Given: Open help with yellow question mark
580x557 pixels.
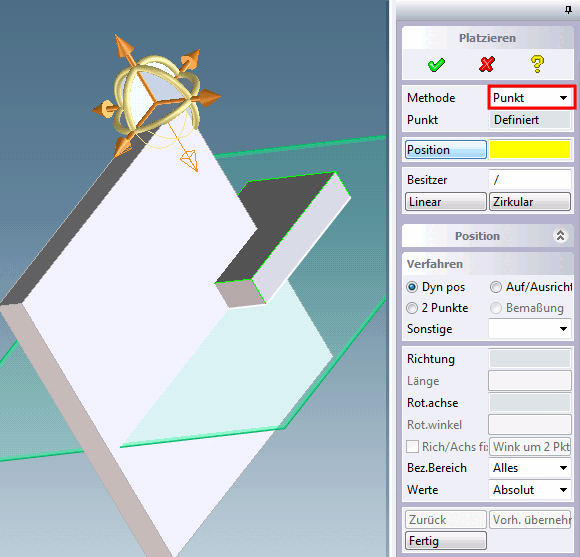Looking at the screenshot, I should point(537,64).
